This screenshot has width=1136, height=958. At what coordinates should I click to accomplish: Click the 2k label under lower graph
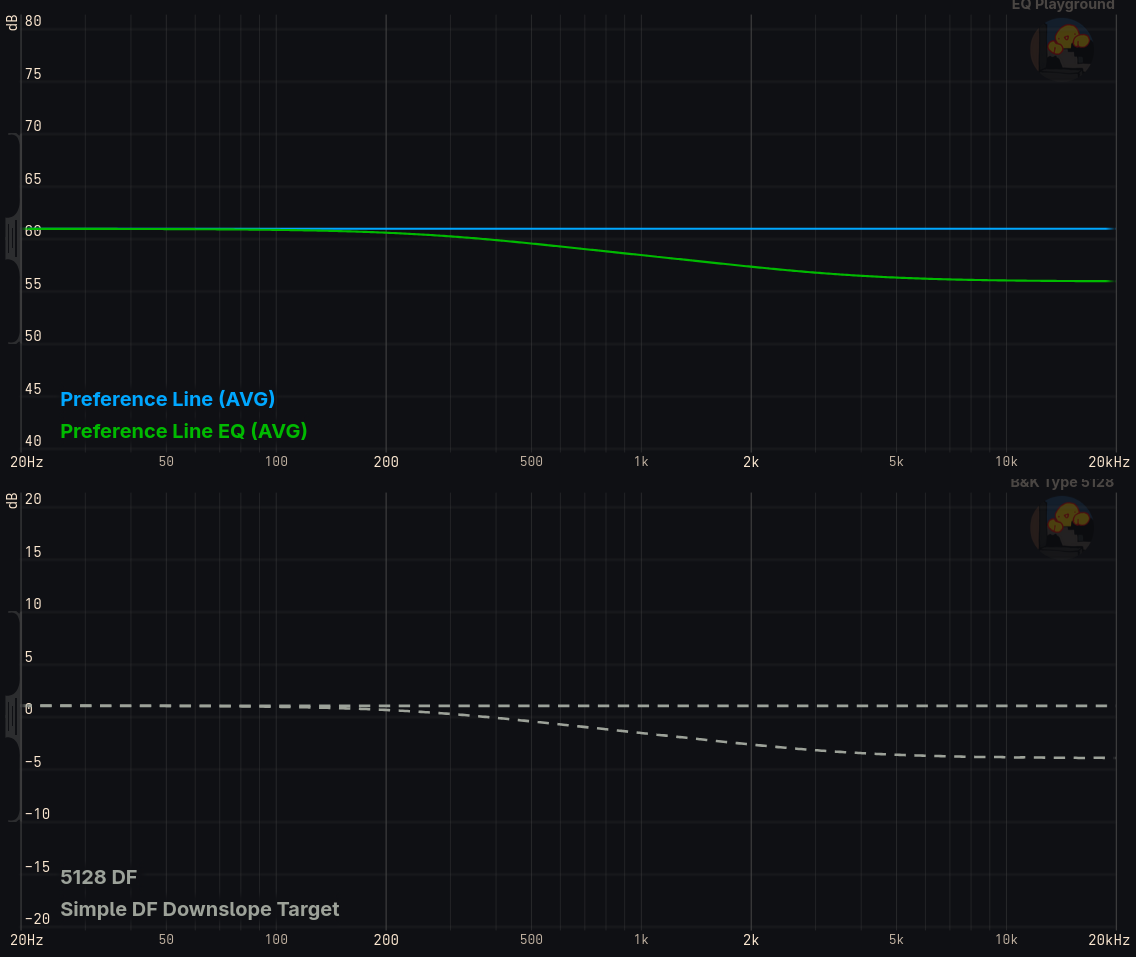tap(751, 940)
